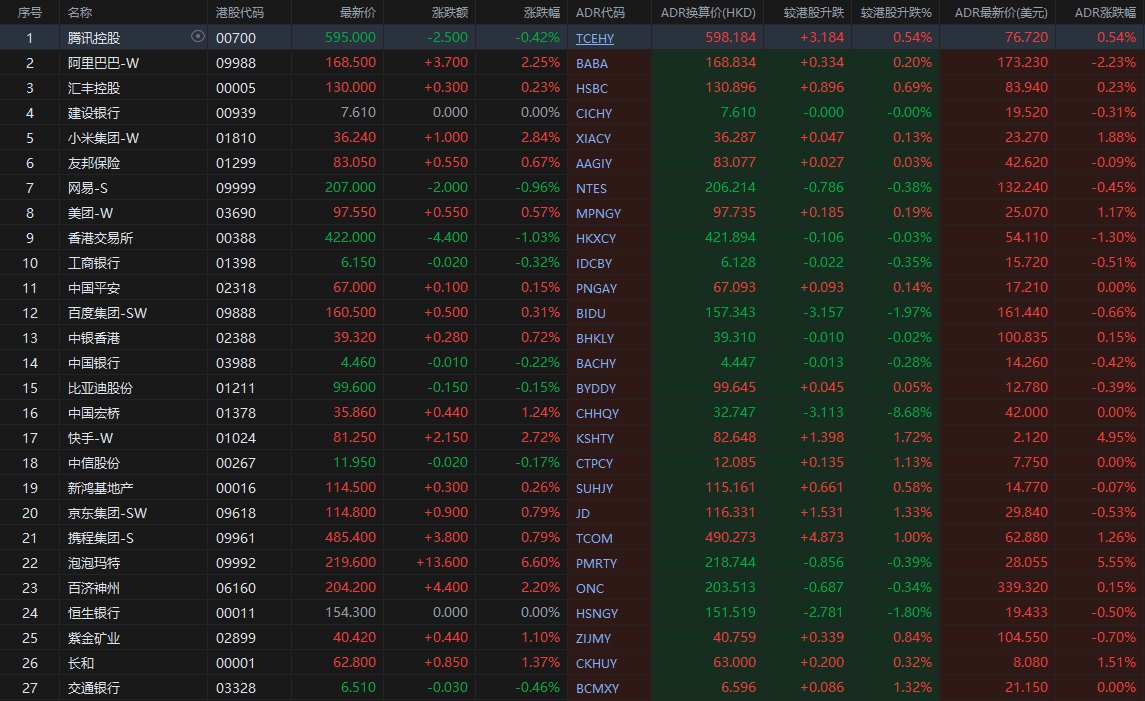Click the HSNGY ADR code
Screen dimensions: 1145x701
pyautogui.click(x=597, y=613)
